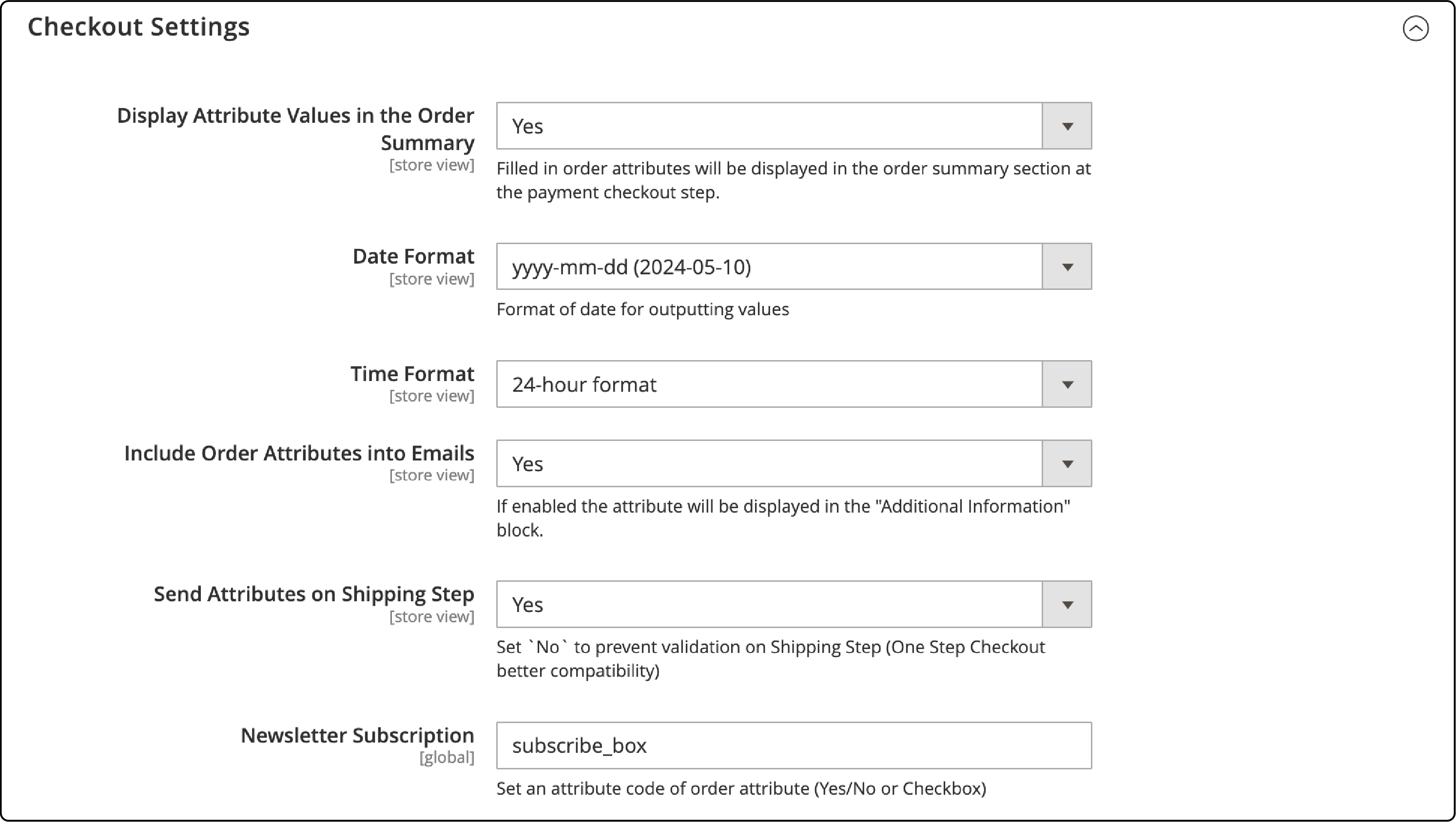Viewport: 1456px width, 822px height.
Task: Click 'Format of date for outputting values' note
Action: [x=642, y=309]
